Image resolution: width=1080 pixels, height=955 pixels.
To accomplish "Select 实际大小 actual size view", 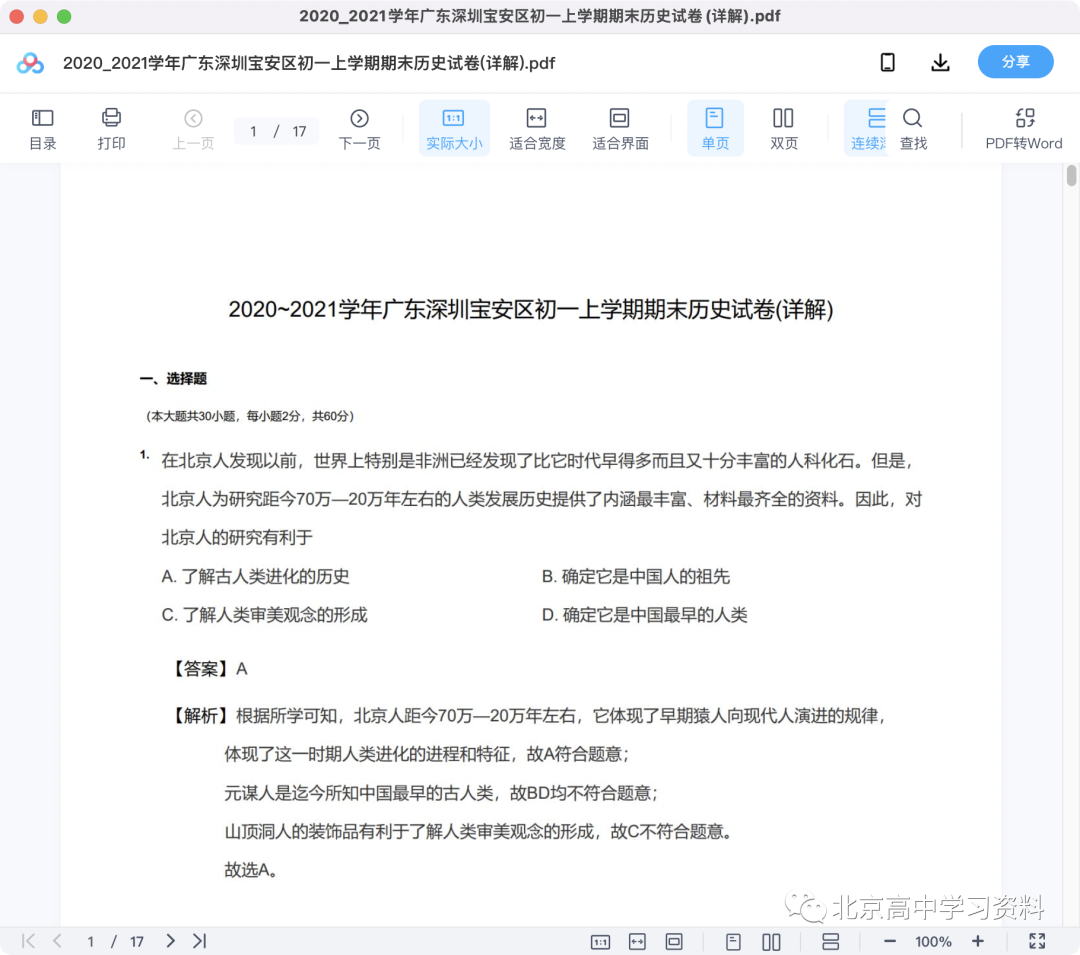I will [454, 129].
